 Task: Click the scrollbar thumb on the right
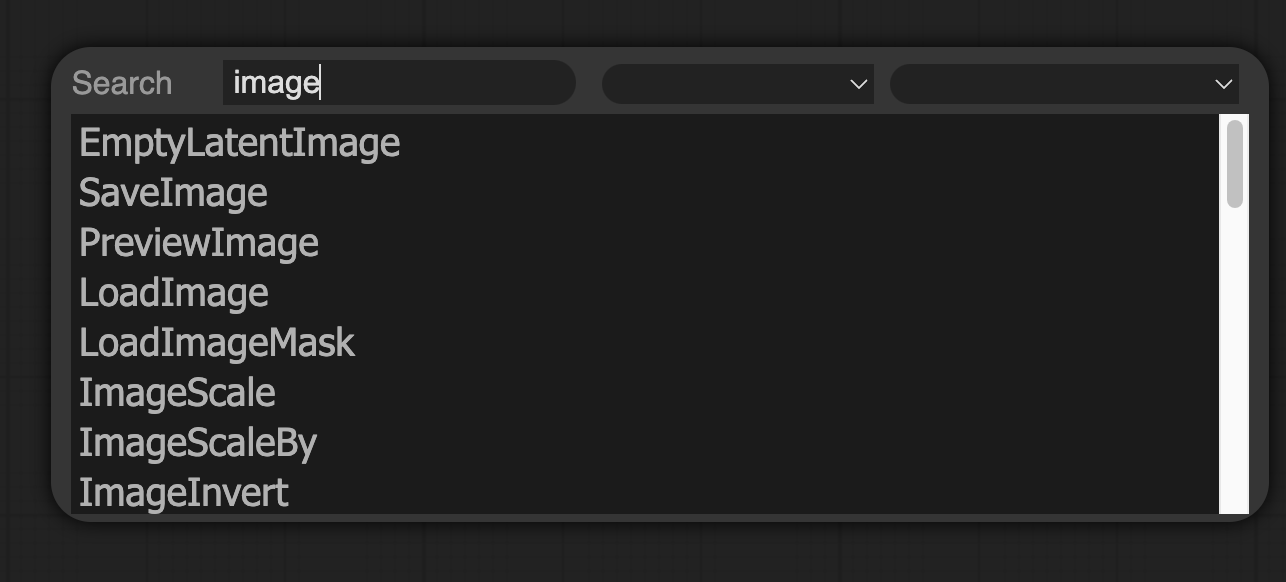tap(1232, 160)
